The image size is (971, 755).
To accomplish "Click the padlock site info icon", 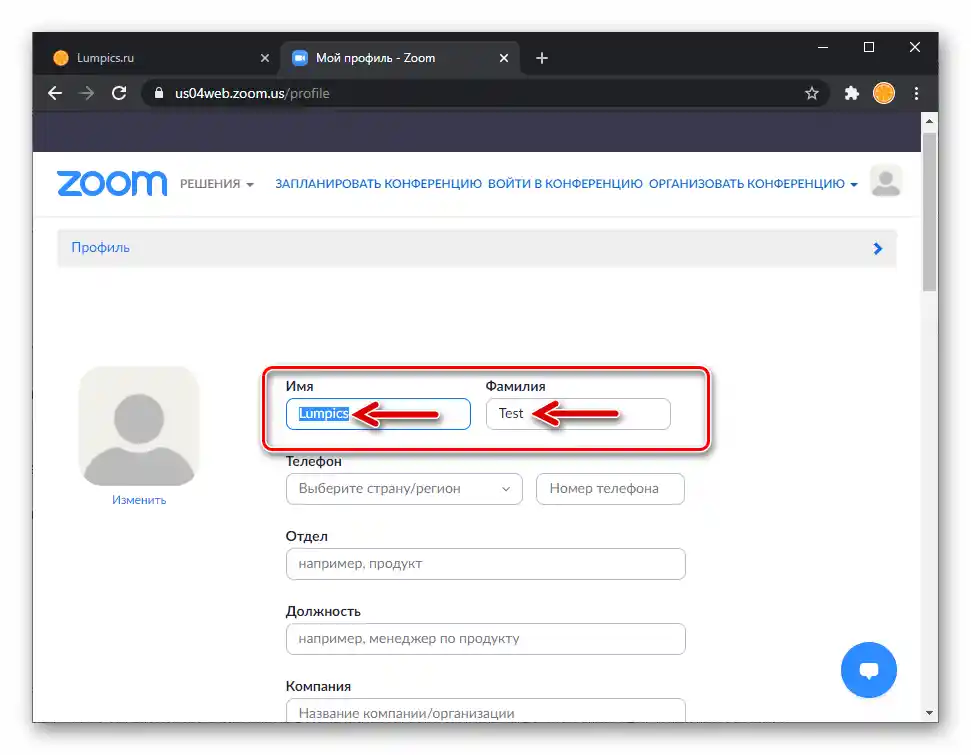I will click(x=159, y=93).
